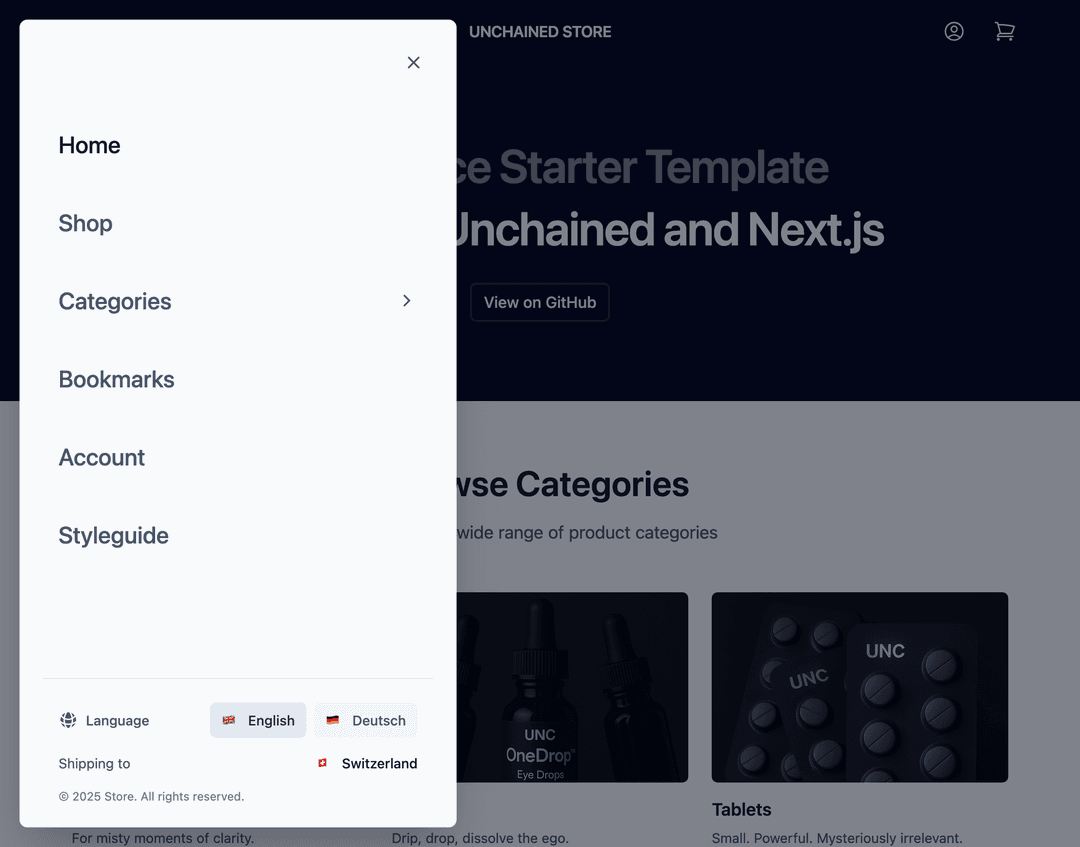
Task: Open the Bookmarks page from the menu
Action: 116,379
